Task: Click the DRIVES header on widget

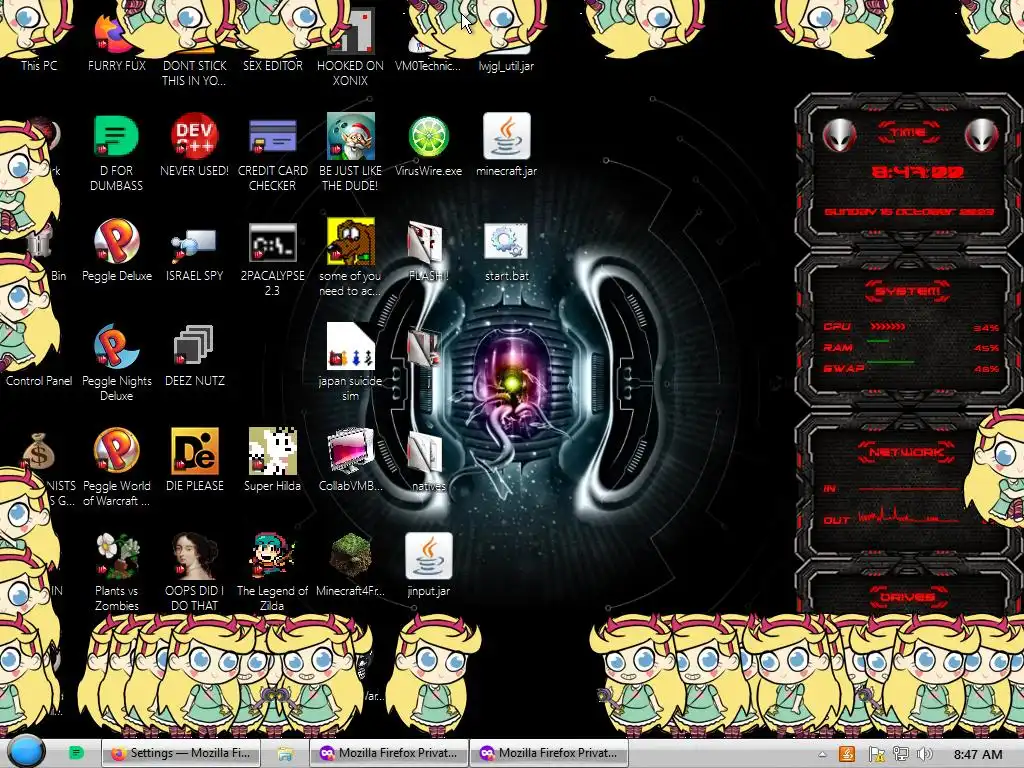Action: click(x=907, y=597)
